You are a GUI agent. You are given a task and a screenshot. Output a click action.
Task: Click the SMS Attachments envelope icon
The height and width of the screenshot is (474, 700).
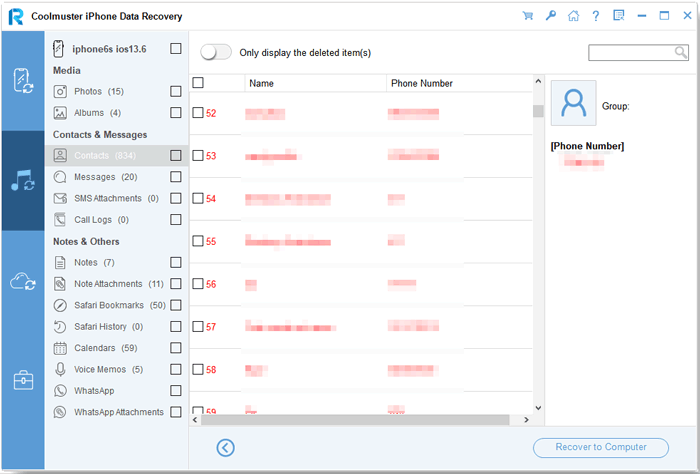tap(60, 198)
